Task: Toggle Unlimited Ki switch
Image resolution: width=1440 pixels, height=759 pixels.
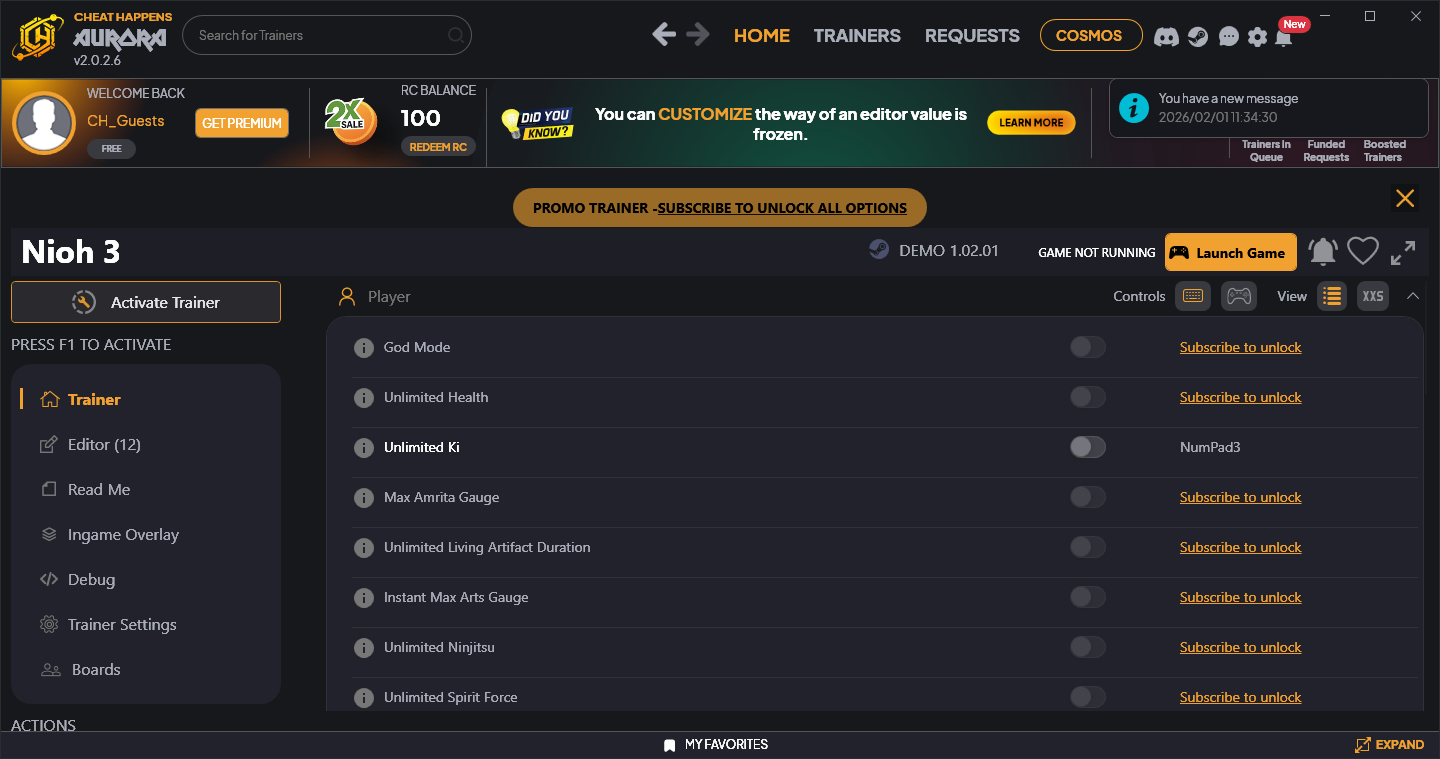Action: click(1087, 447)
